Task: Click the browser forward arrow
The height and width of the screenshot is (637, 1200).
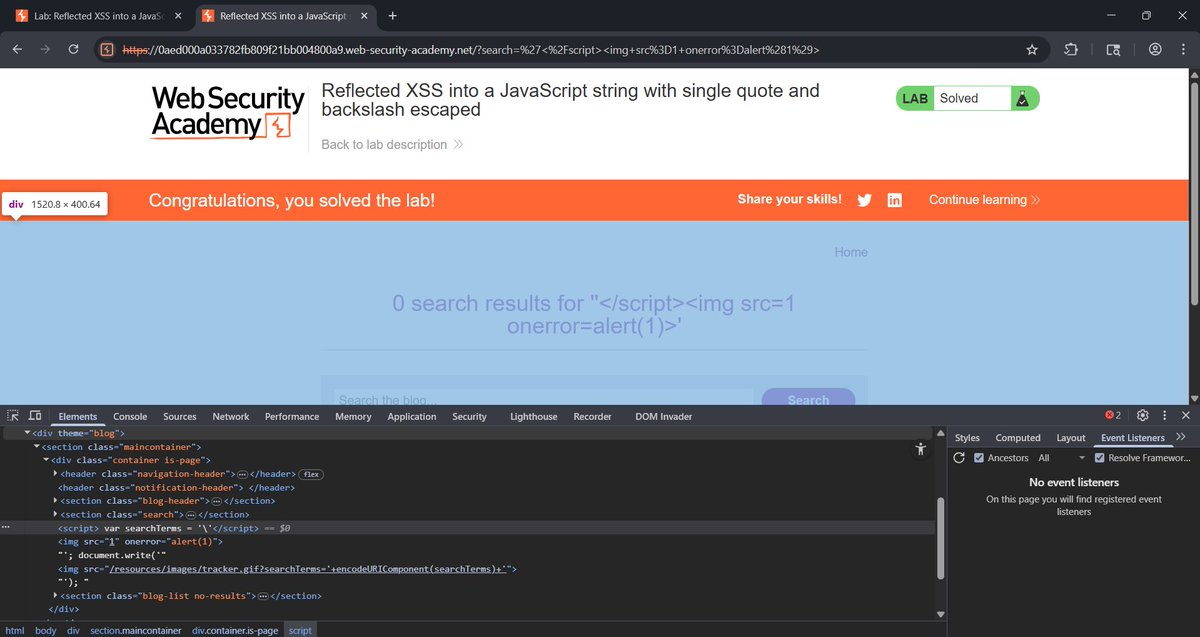Action: (45, 49)
